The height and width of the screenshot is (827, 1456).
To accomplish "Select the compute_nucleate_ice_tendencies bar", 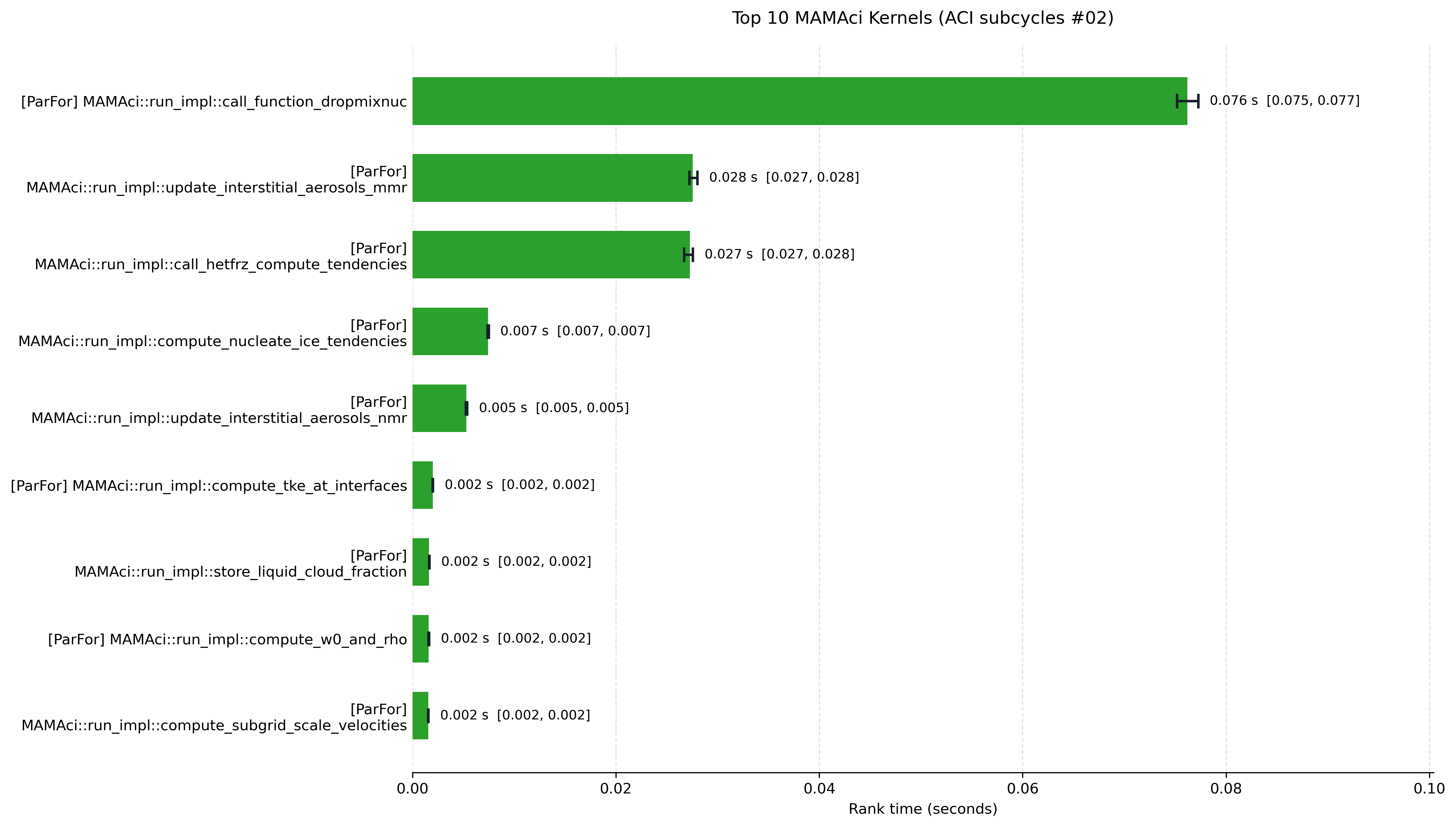I will (x=450, y=331).
